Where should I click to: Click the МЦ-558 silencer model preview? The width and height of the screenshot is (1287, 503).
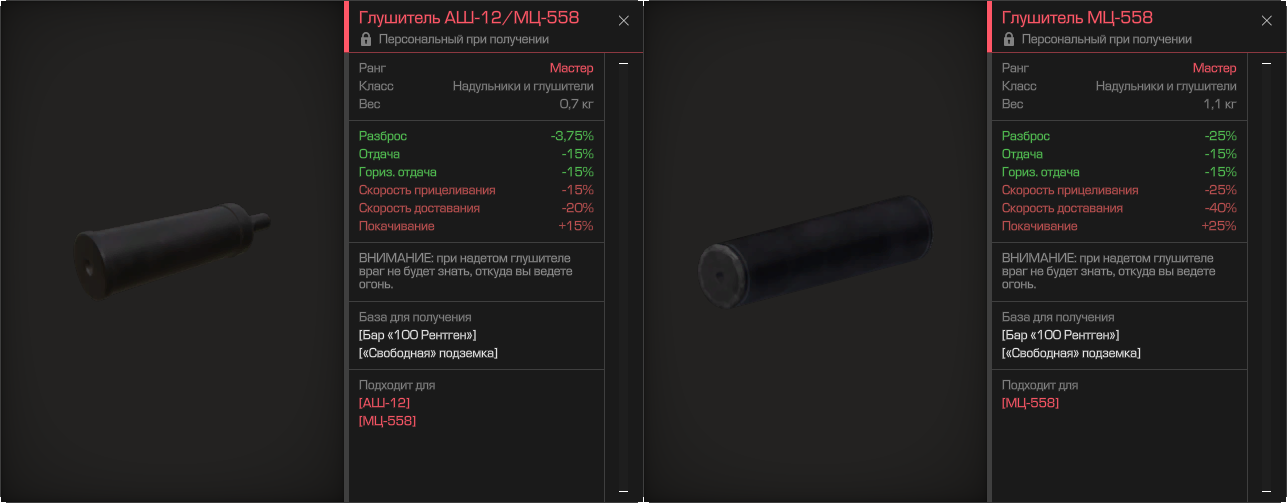coord(815,252)
